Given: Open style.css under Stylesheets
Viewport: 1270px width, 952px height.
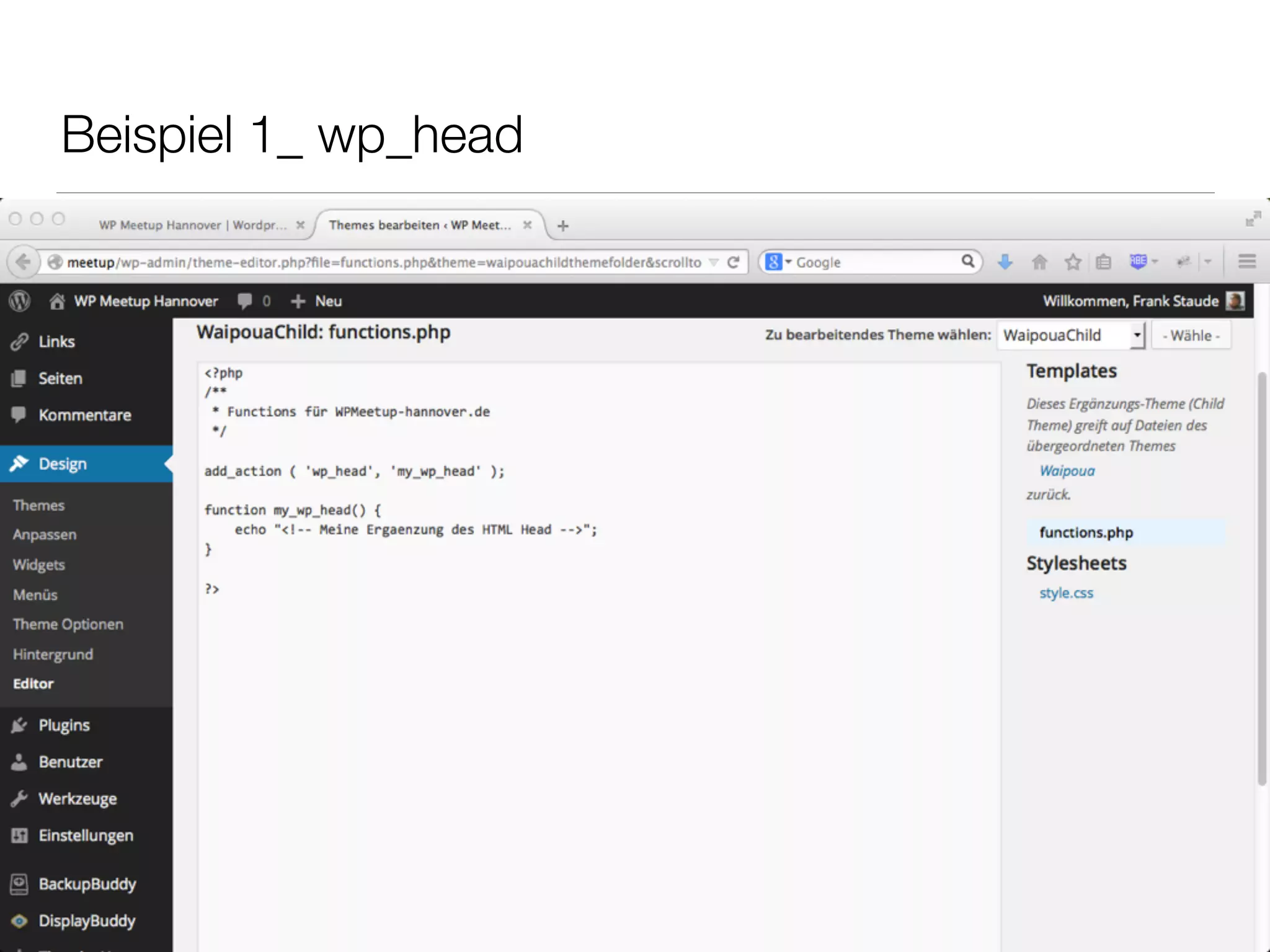Looking at the screenshot, I should pos(1067,593).
